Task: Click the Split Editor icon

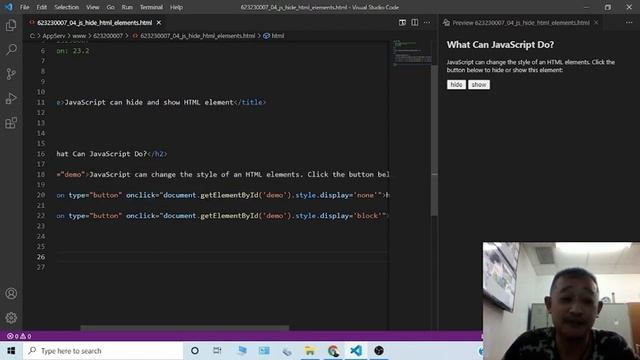Action: [415, 22]
